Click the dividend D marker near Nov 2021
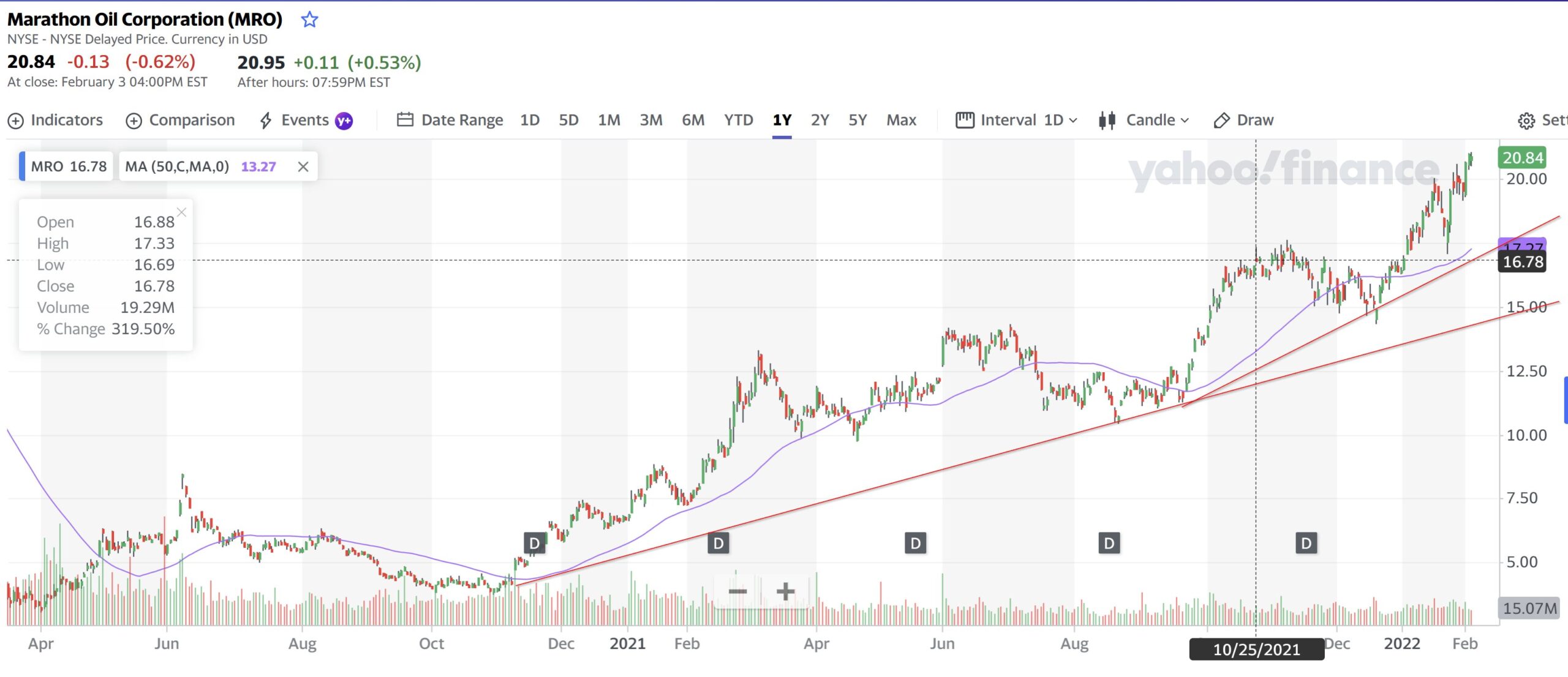Viewport: 1568px width, 677px height. 1306,543
